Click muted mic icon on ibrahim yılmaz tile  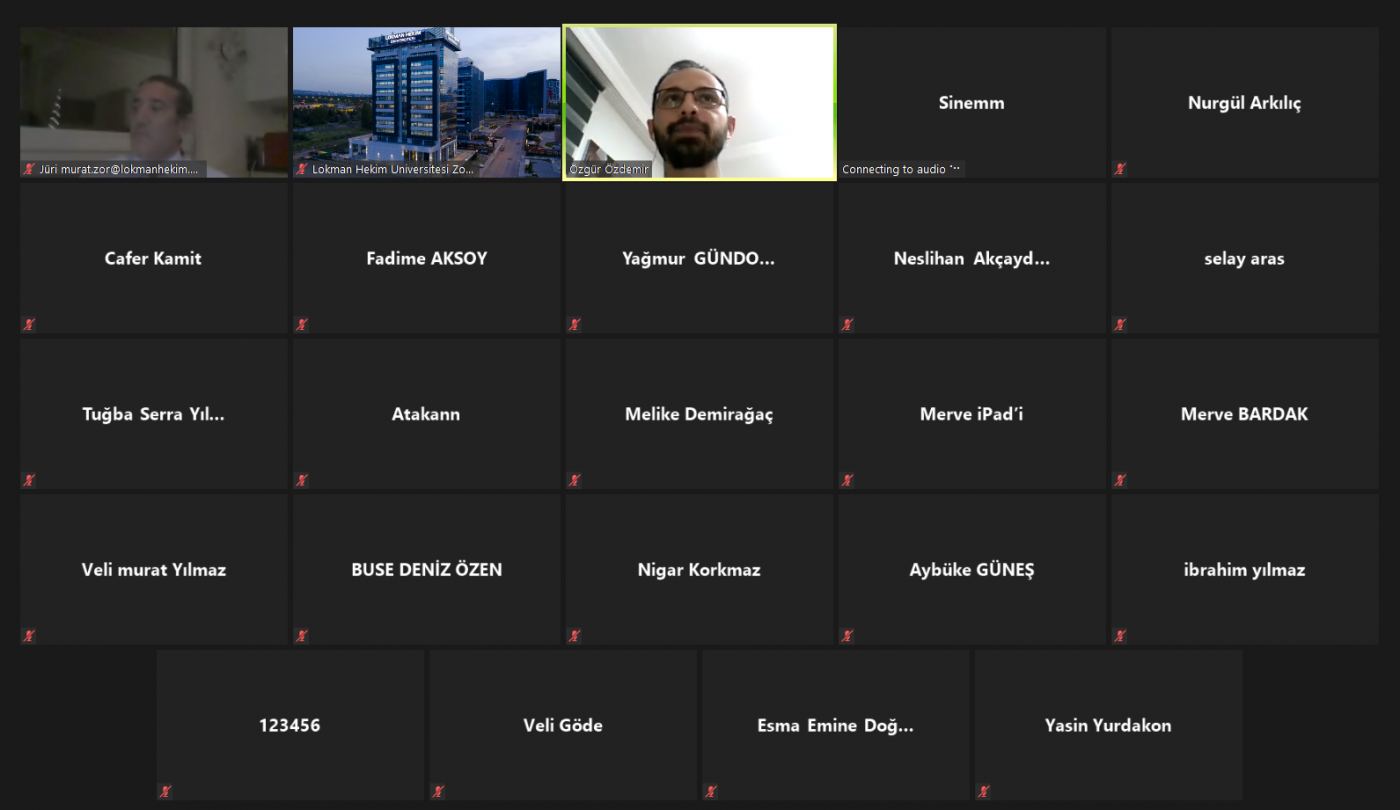pyautogui.click(x=1120, y=636)
